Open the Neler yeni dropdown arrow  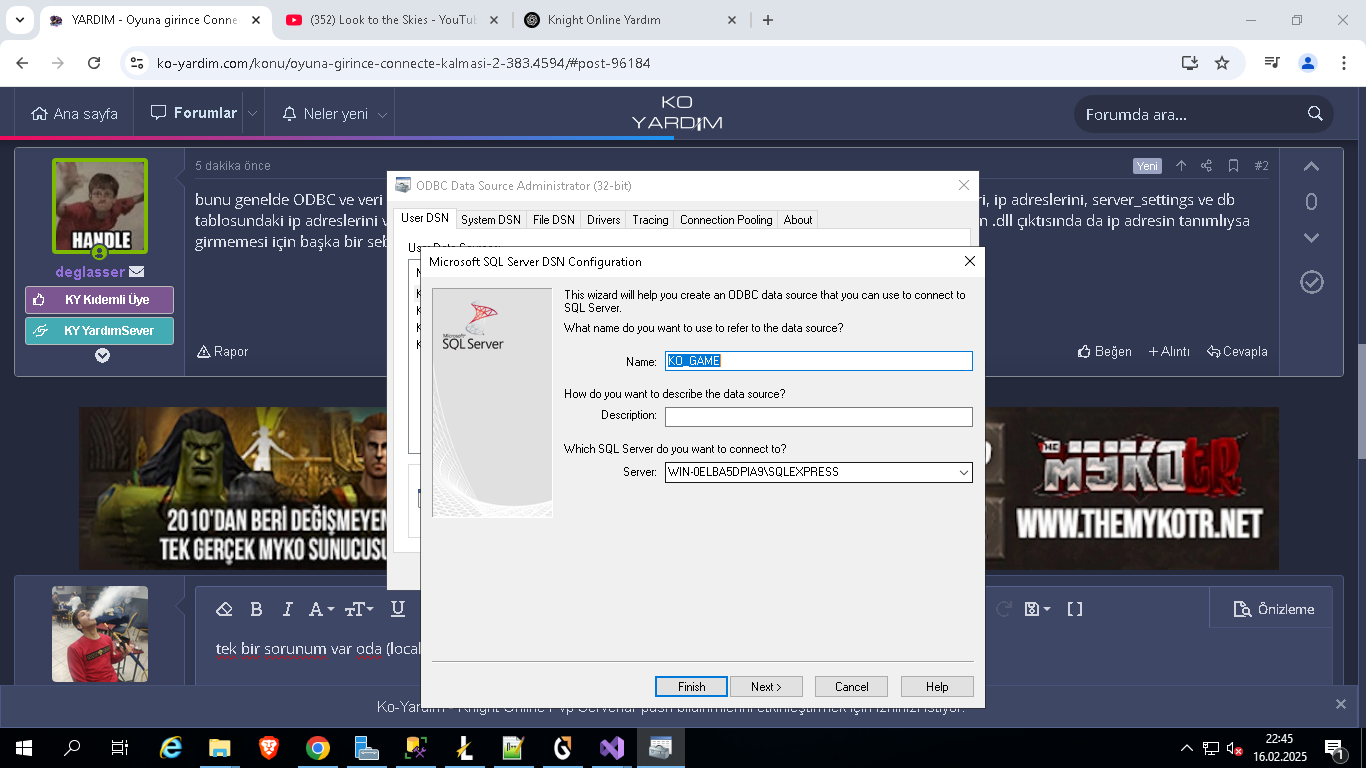click(382, 114)
